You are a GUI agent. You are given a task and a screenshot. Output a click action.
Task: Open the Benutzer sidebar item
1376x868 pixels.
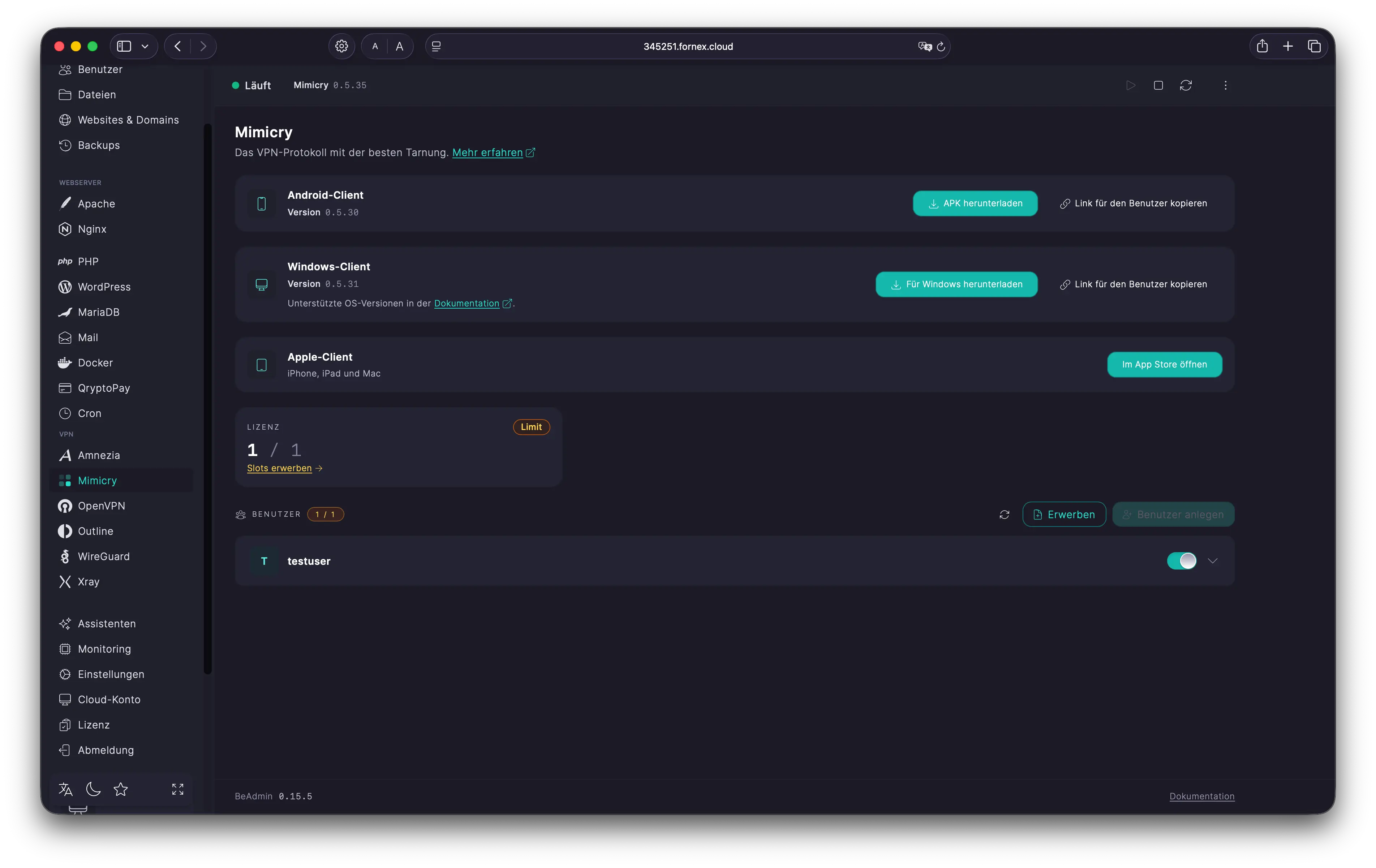[x=121, y=69]
